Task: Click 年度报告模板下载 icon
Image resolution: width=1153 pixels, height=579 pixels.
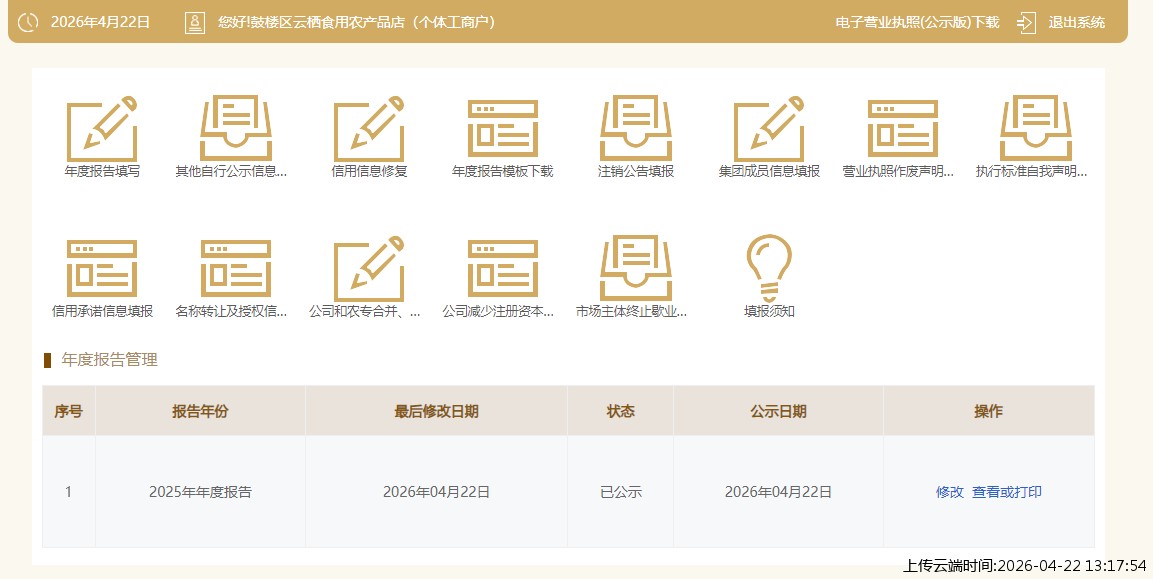Action: (502, 129)
